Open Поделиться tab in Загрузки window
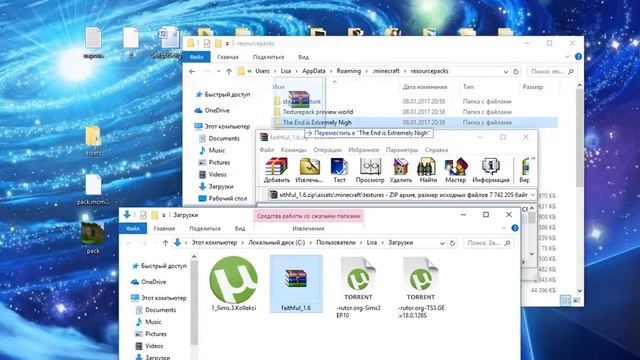 click(204, 229)
